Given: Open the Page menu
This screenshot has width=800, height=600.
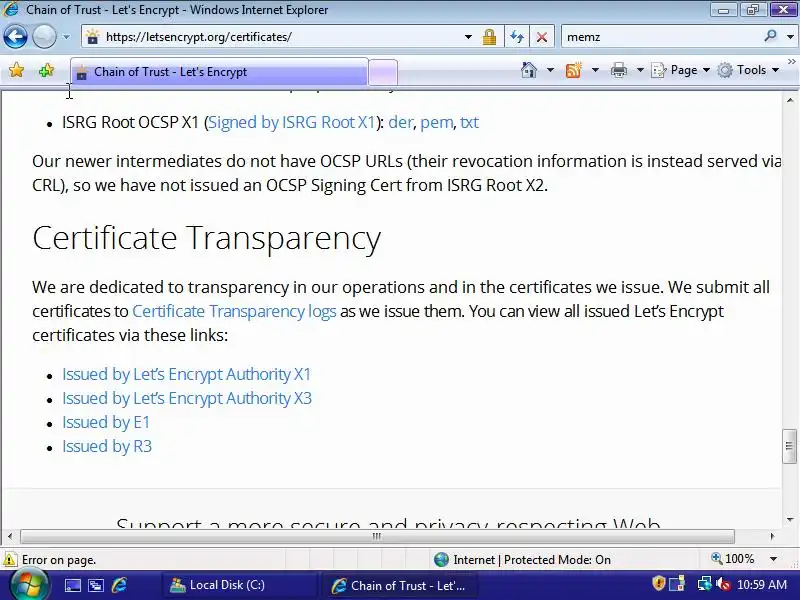Looking at the screenshot, I should coord(681,70).
